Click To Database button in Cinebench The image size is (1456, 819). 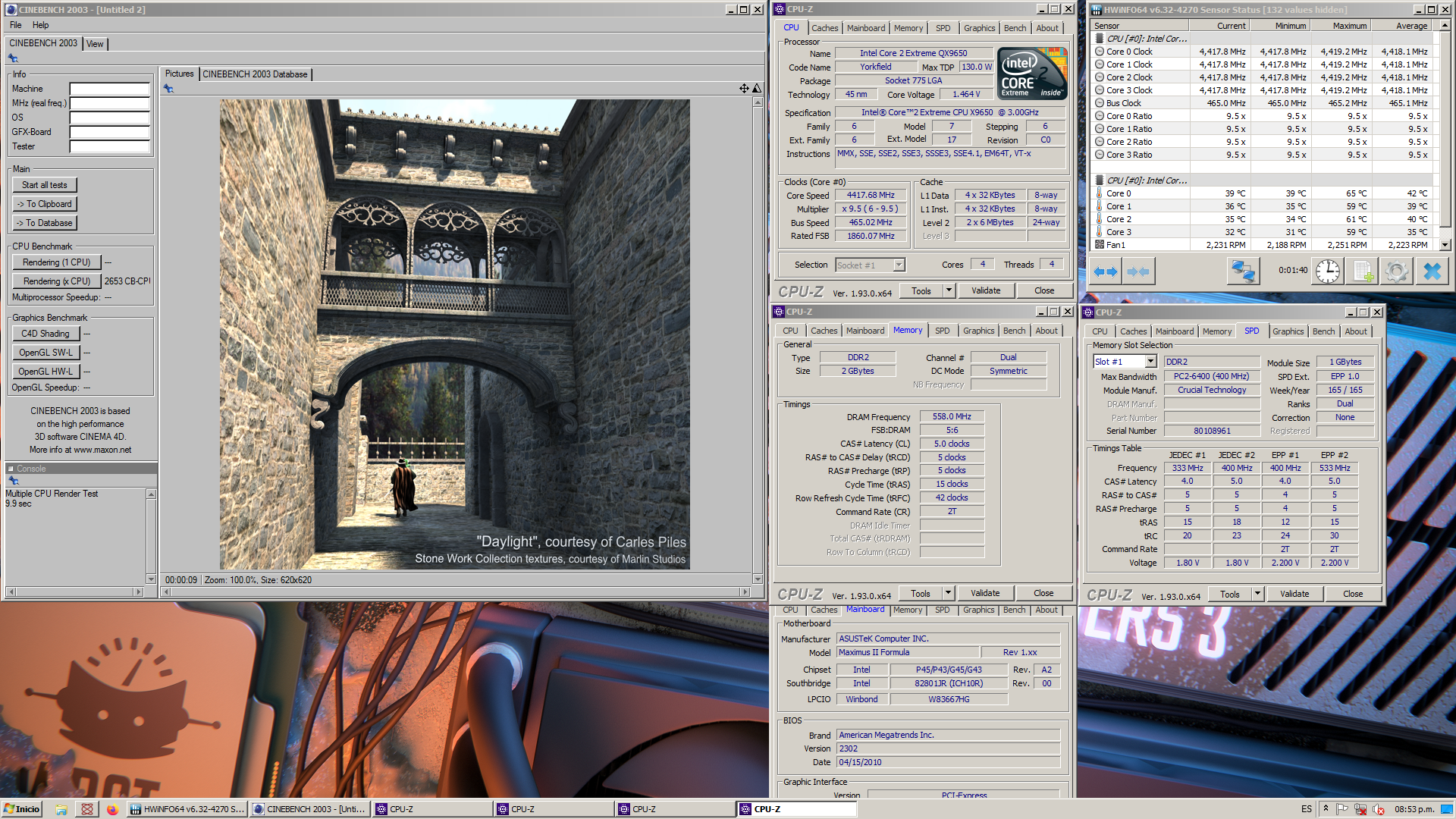(x=45, y=223)
